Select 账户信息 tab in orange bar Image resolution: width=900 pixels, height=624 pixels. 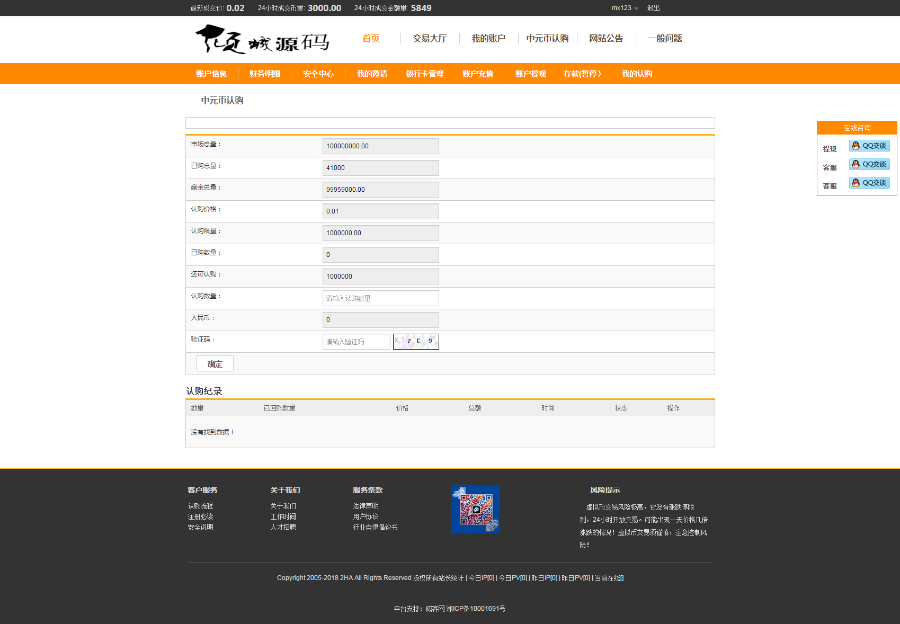click(211, 73)
